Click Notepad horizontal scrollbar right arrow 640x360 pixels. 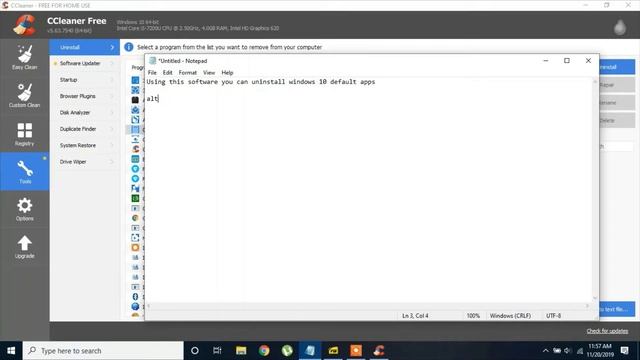tap(587, 306)
